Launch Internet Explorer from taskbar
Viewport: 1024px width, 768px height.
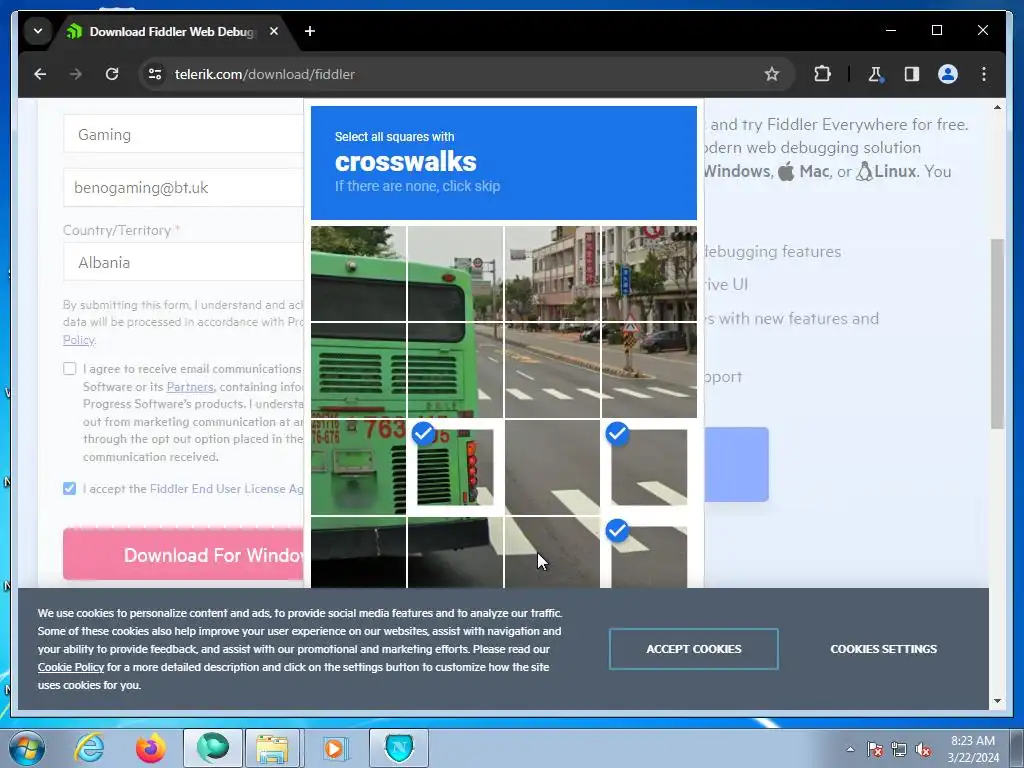click(89, 748)
